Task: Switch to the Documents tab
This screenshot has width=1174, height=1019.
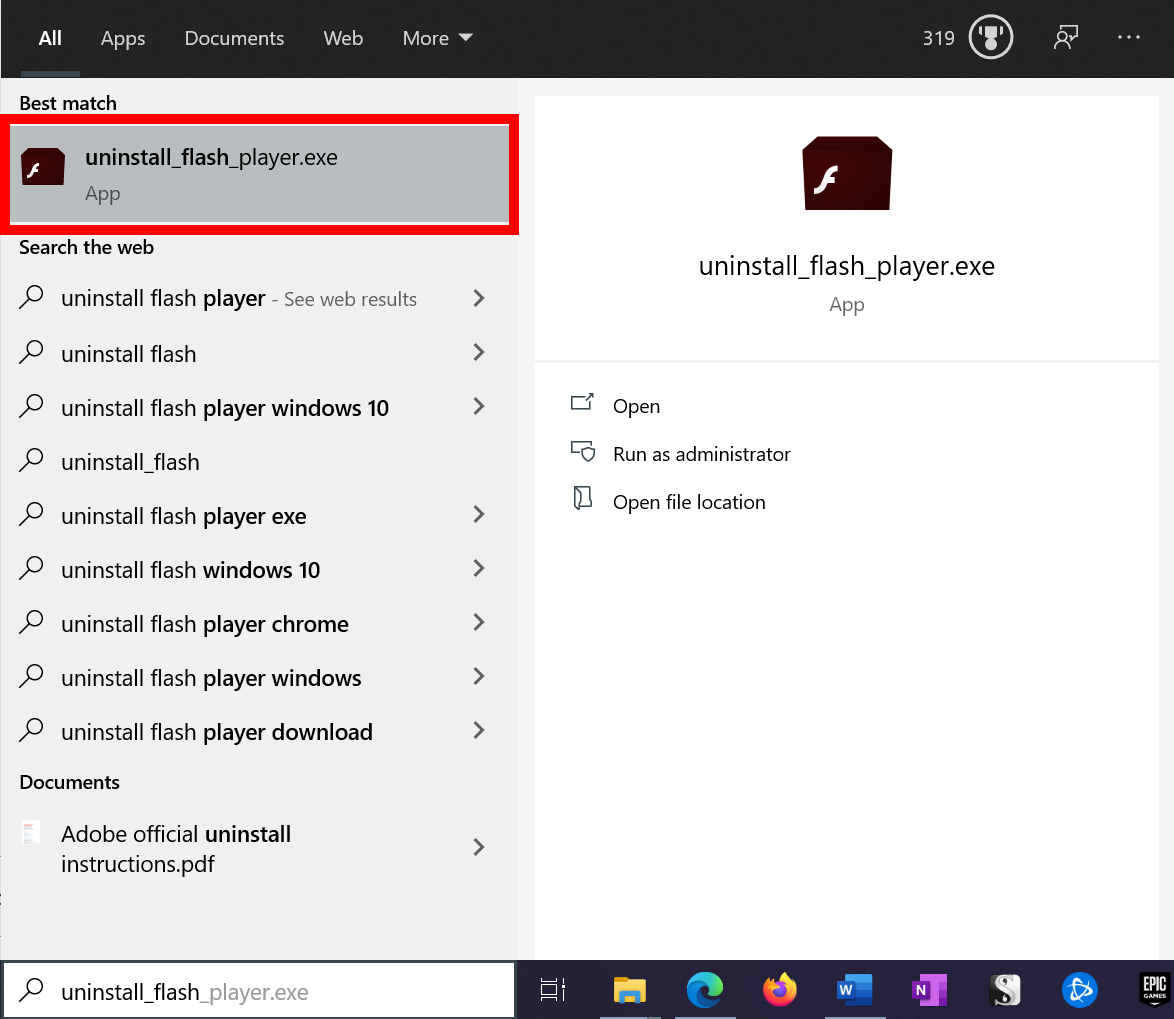Action: tap(234, 38)
